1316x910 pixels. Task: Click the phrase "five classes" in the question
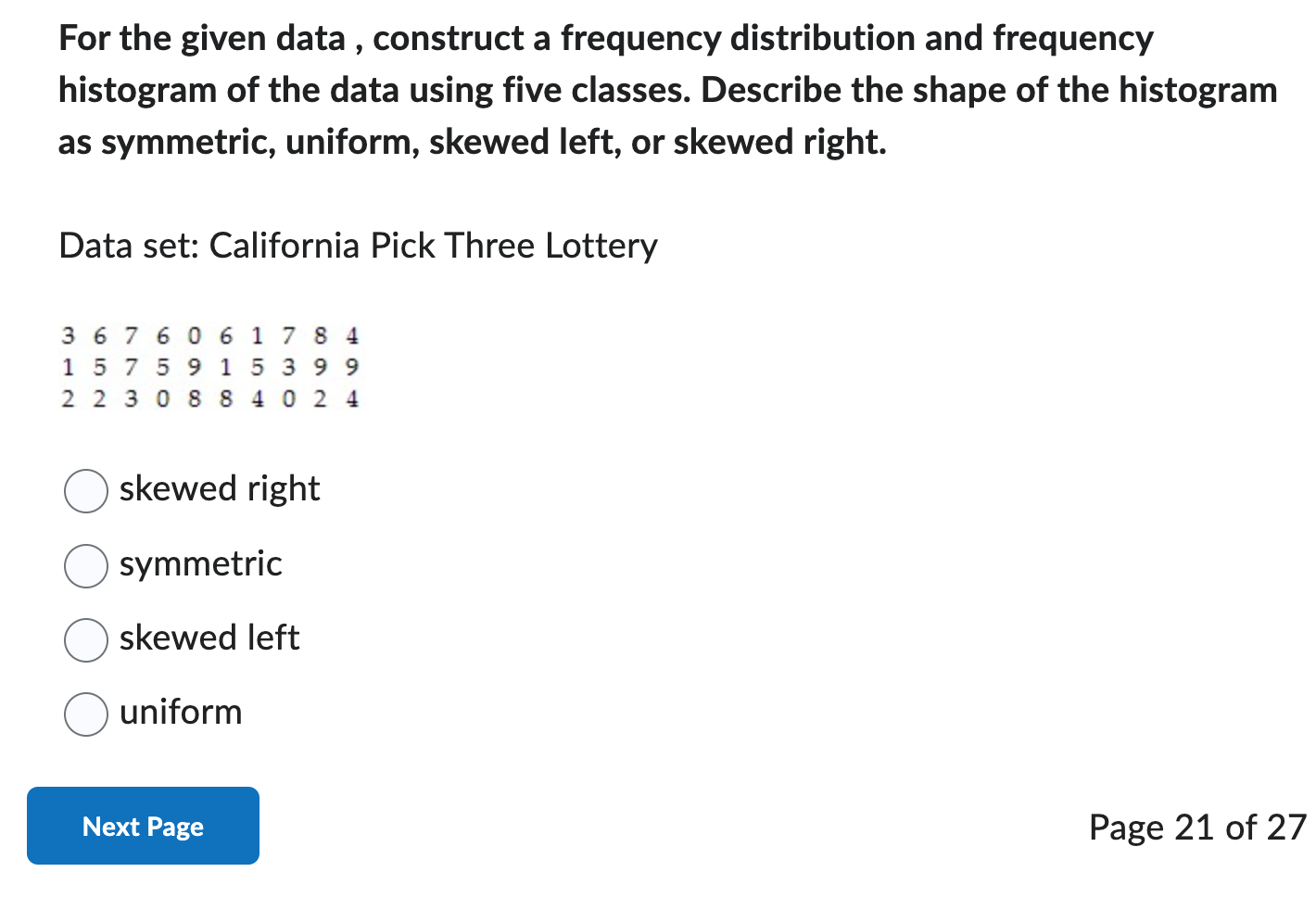[x=587, y=90]
